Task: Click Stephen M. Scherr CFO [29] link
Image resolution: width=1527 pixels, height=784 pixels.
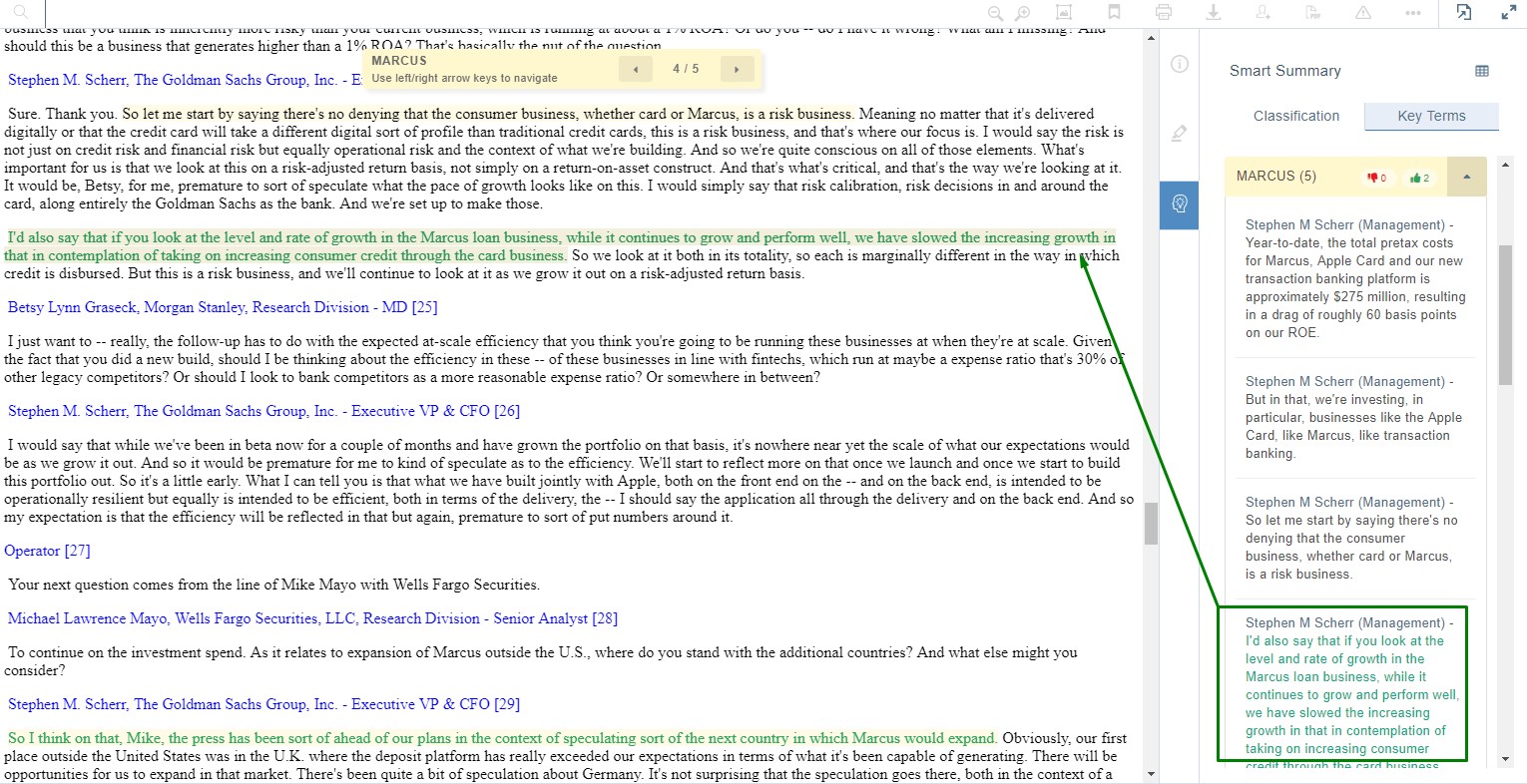Action: [x=263, y=704]
